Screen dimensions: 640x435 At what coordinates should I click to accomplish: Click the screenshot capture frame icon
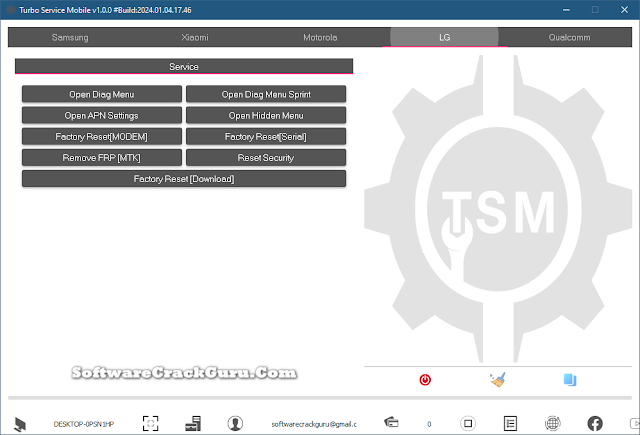[151, 424]
